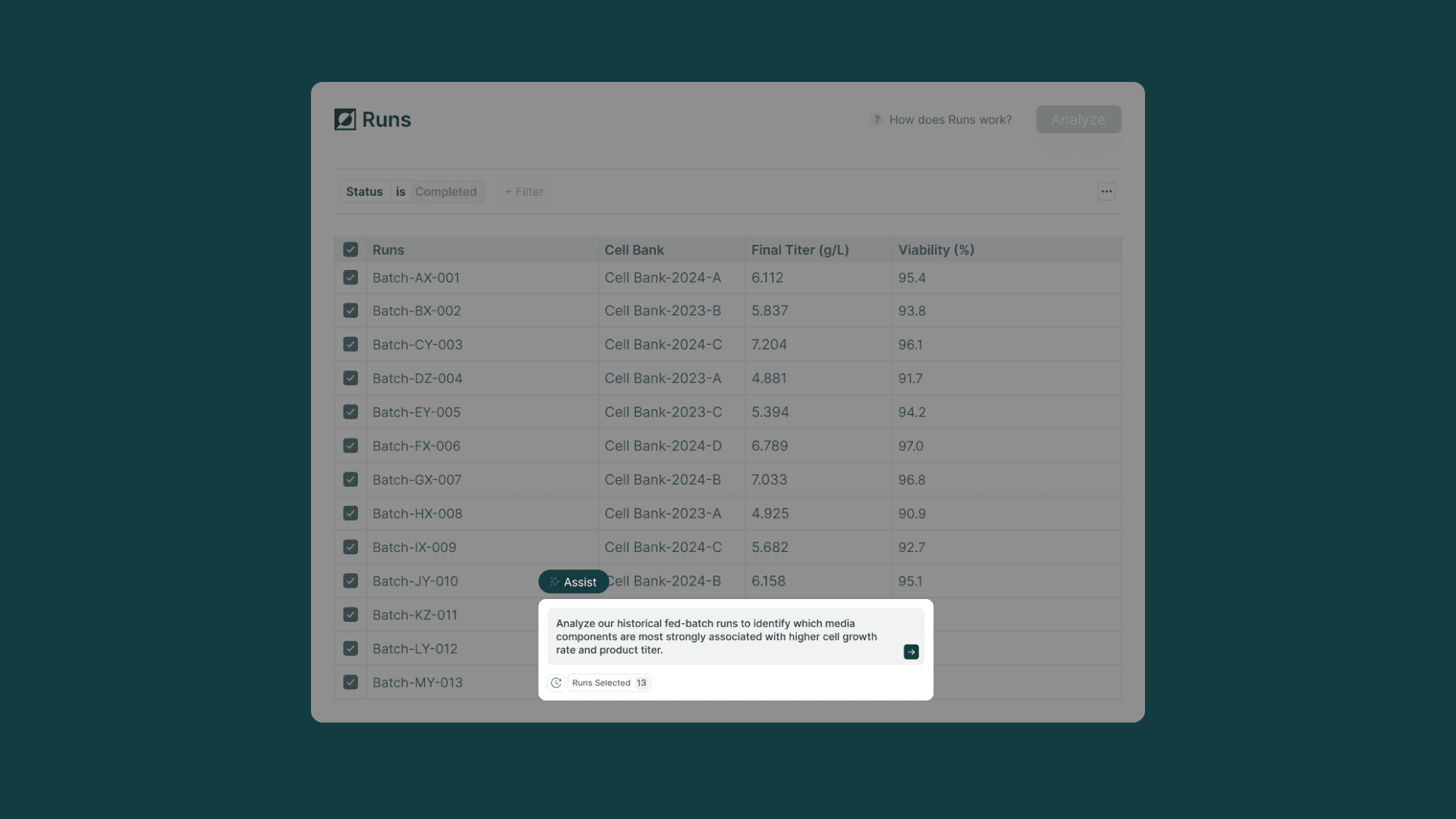1456x819 pixels.
Task: Open prompt history via the clock icon
Action: point(557,682)
